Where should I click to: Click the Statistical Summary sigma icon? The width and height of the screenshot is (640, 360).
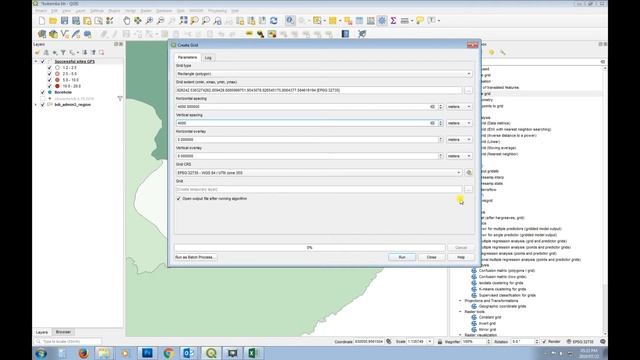[393, 20]
